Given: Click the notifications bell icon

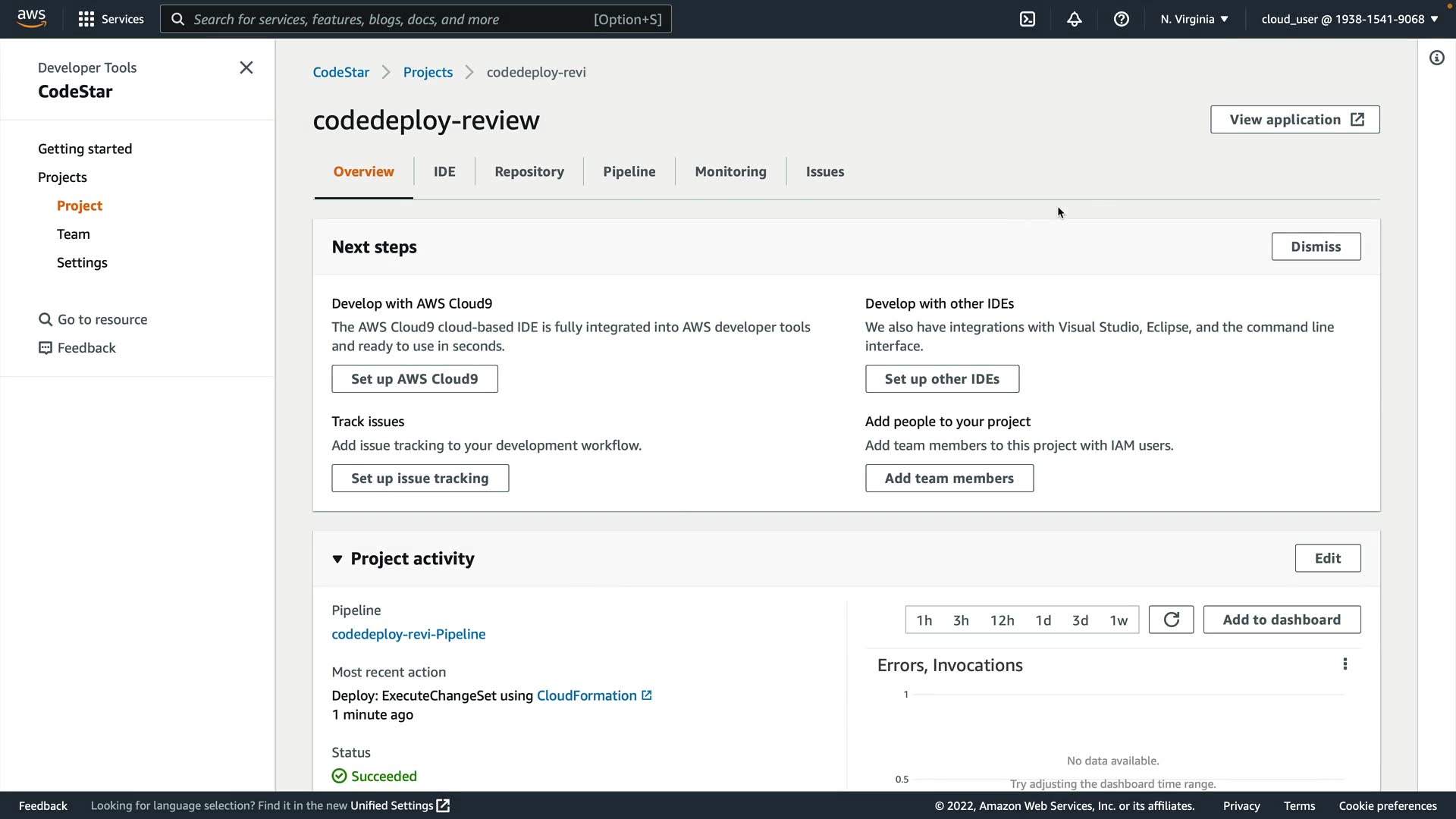Looking at the screenshot, I should (1075, 19).
